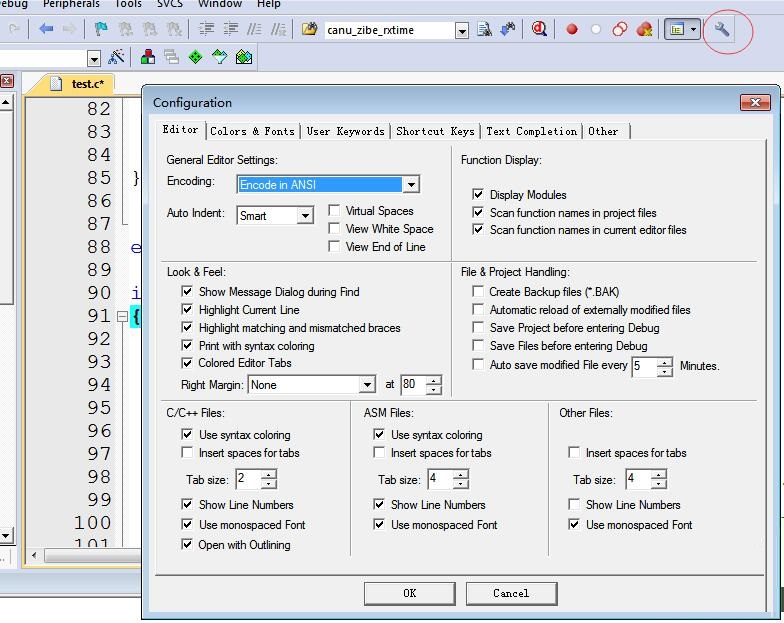Screen dimensions: 784x623
Task: Open the Auto Indent Smart dropdown
Action: coord(304,216)
